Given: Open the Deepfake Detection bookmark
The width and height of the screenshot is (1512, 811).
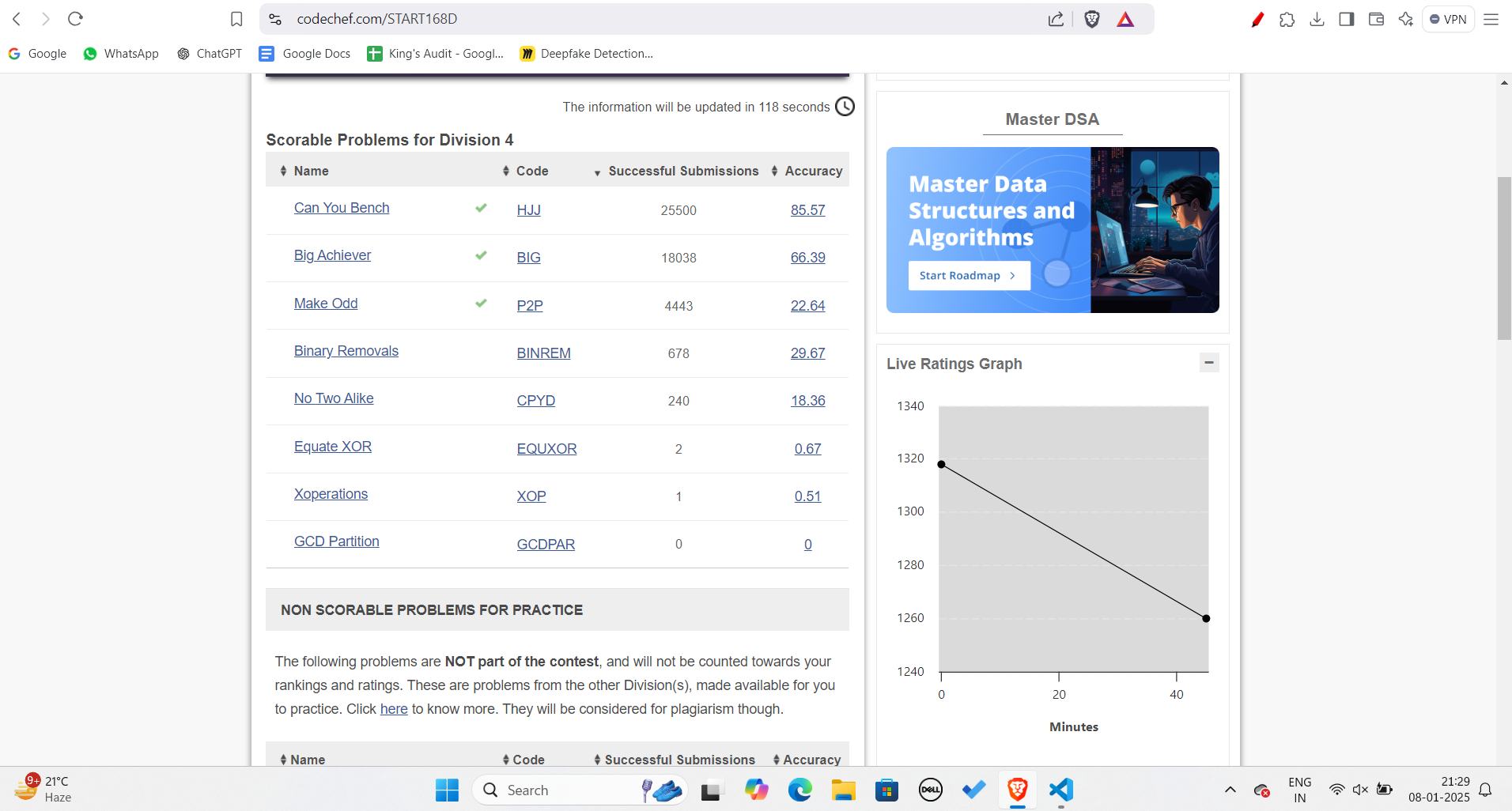Looking at the screenshot, I should [x=587, y=54].
